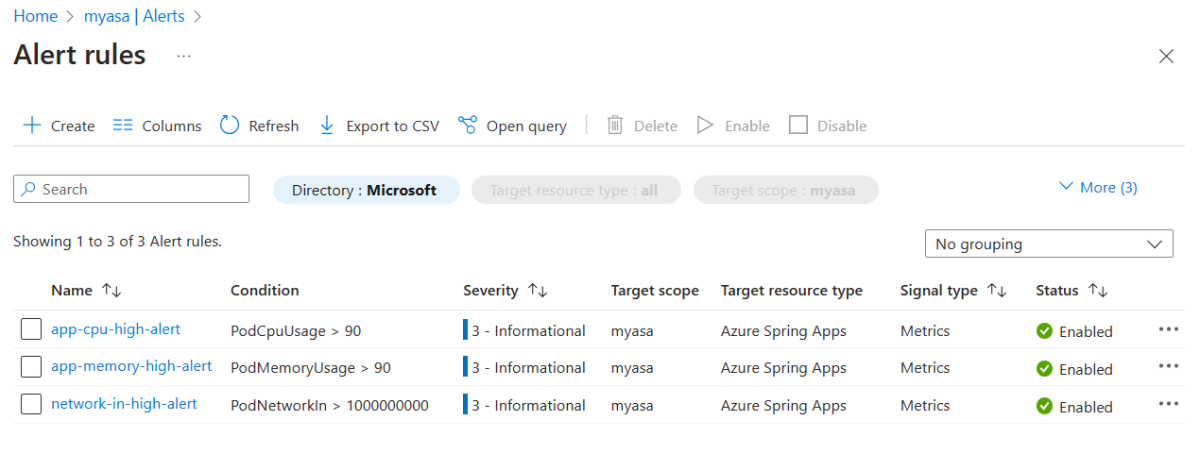Select the app-cpu-high-alert checkbox
Screen dimensions: 1200x454
click(x=32, y=329)
